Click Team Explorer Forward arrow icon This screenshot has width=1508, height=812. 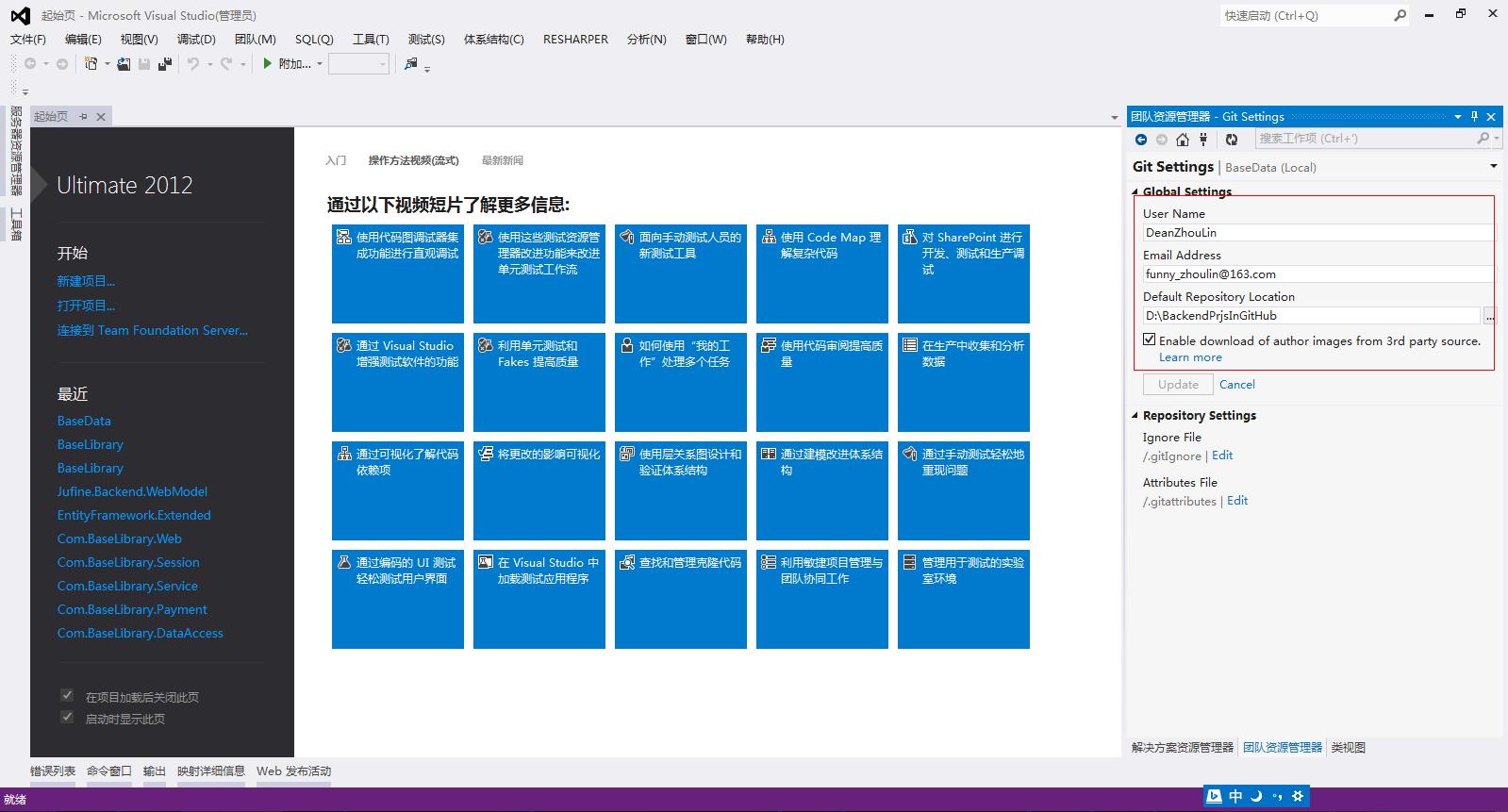click(1162, 139)
